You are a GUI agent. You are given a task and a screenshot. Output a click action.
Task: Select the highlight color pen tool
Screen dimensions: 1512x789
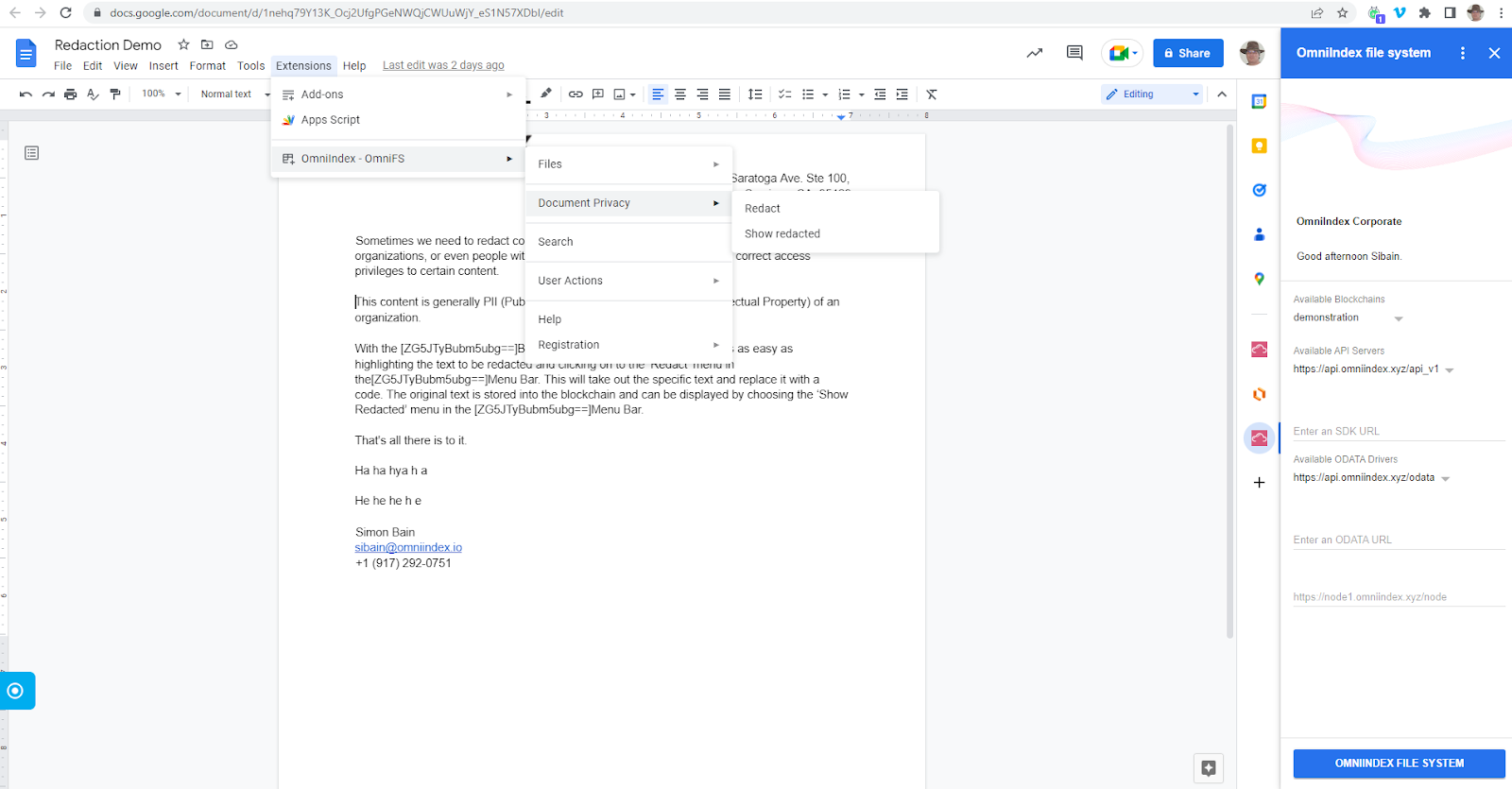[545, 94]
